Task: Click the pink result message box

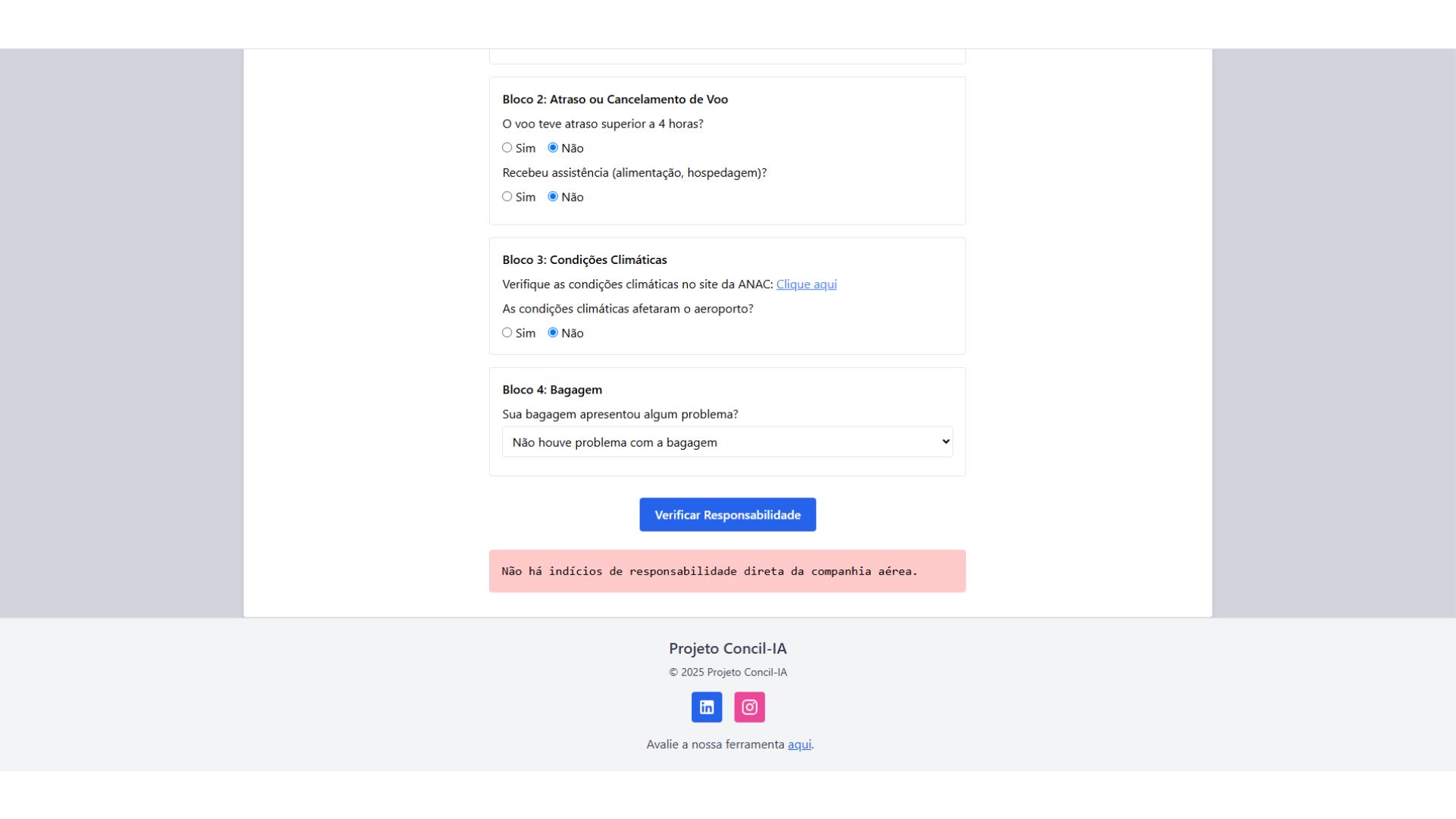Action: point(726,571)
